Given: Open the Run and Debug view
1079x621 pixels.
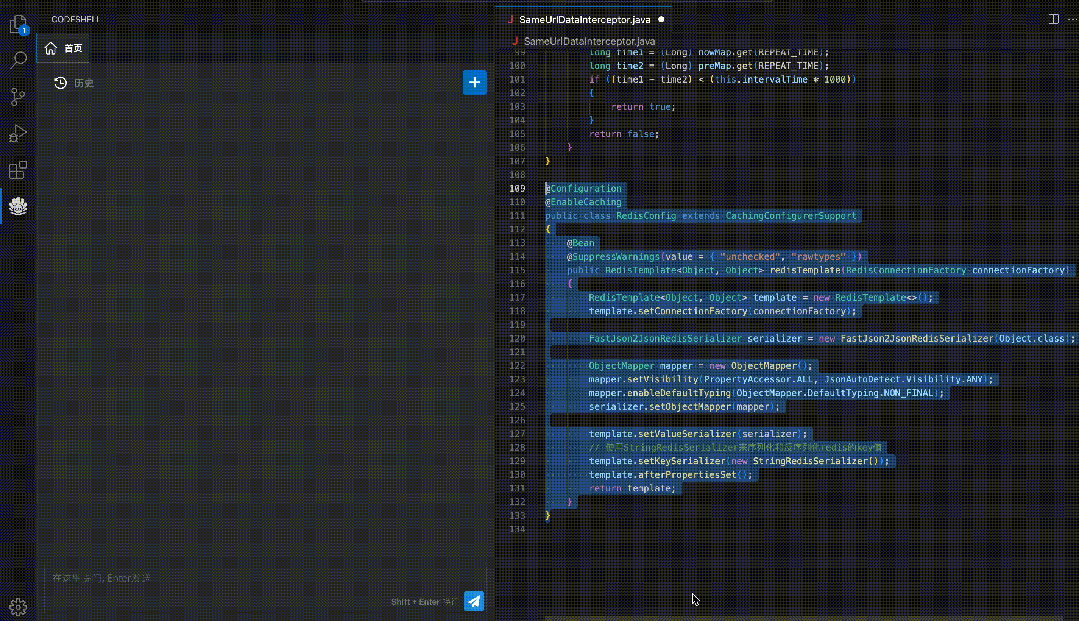Looking at the screenshot, I should [19, 133].
